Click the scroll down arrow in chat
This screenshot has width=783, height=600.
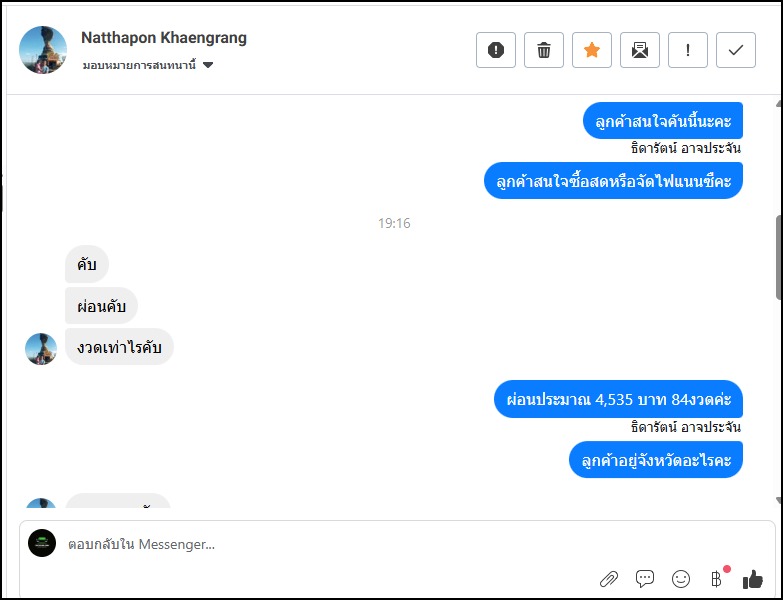(779, 500)
